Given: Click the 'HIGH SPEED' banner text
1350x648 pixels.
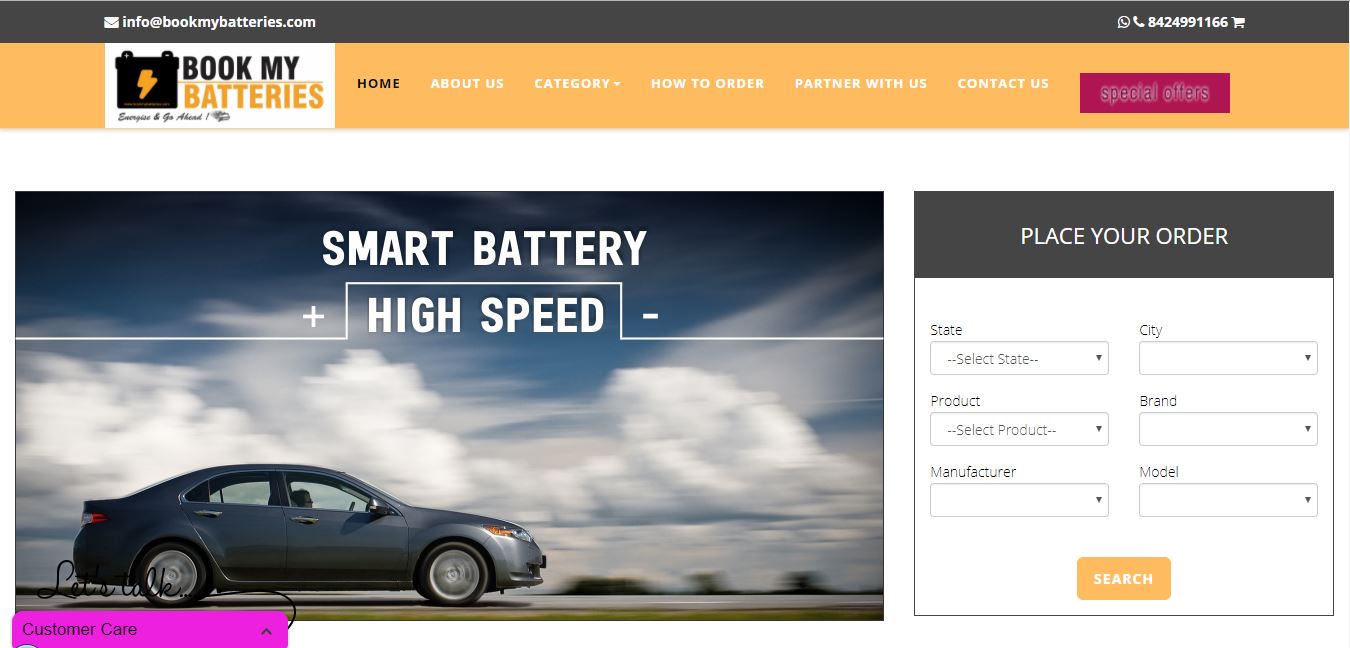Looking at the screenshot, I should (x=486, y=316).
